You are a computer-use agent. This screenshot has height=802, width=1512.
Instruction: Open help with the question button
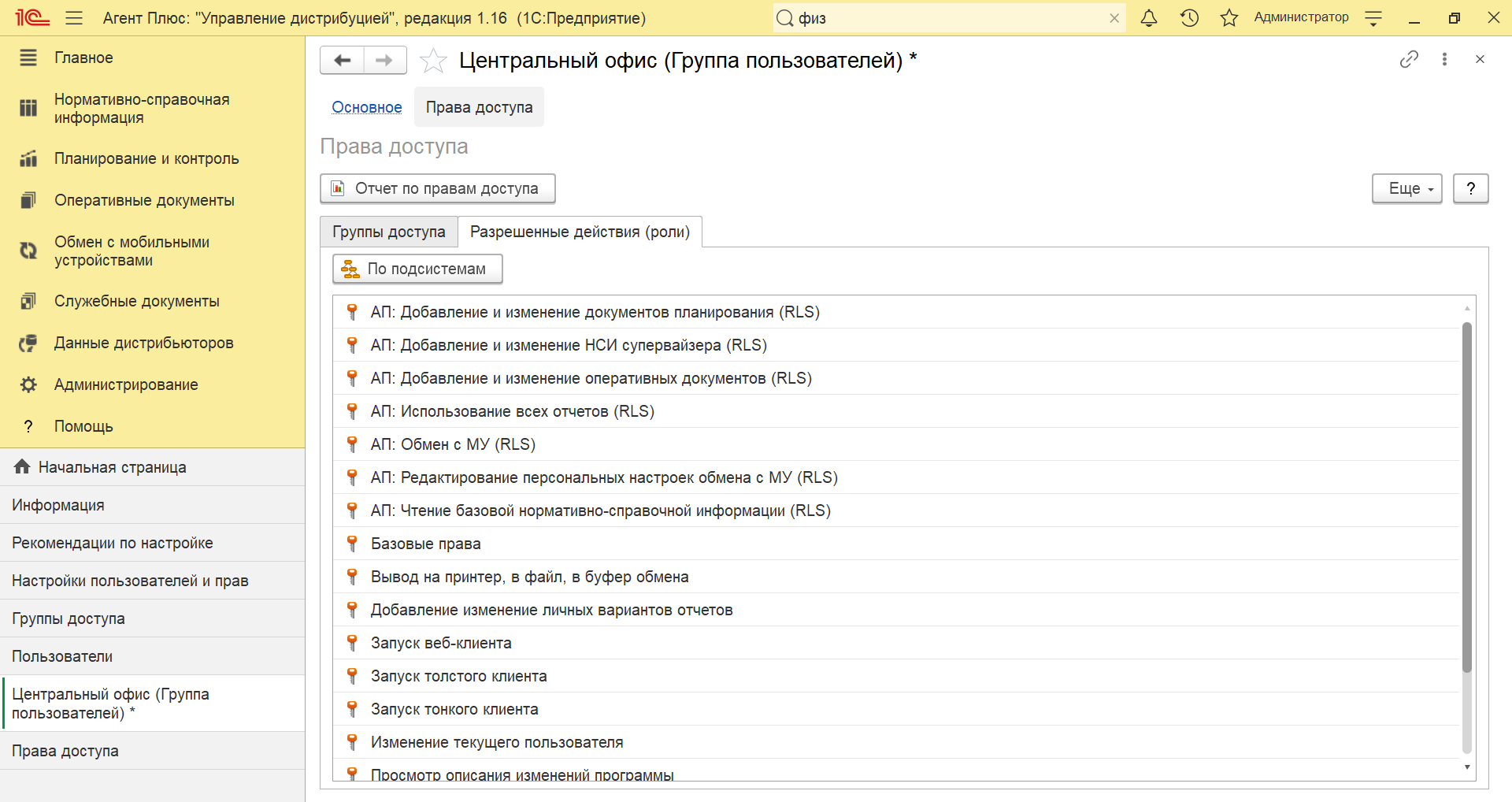point(1470,188)
